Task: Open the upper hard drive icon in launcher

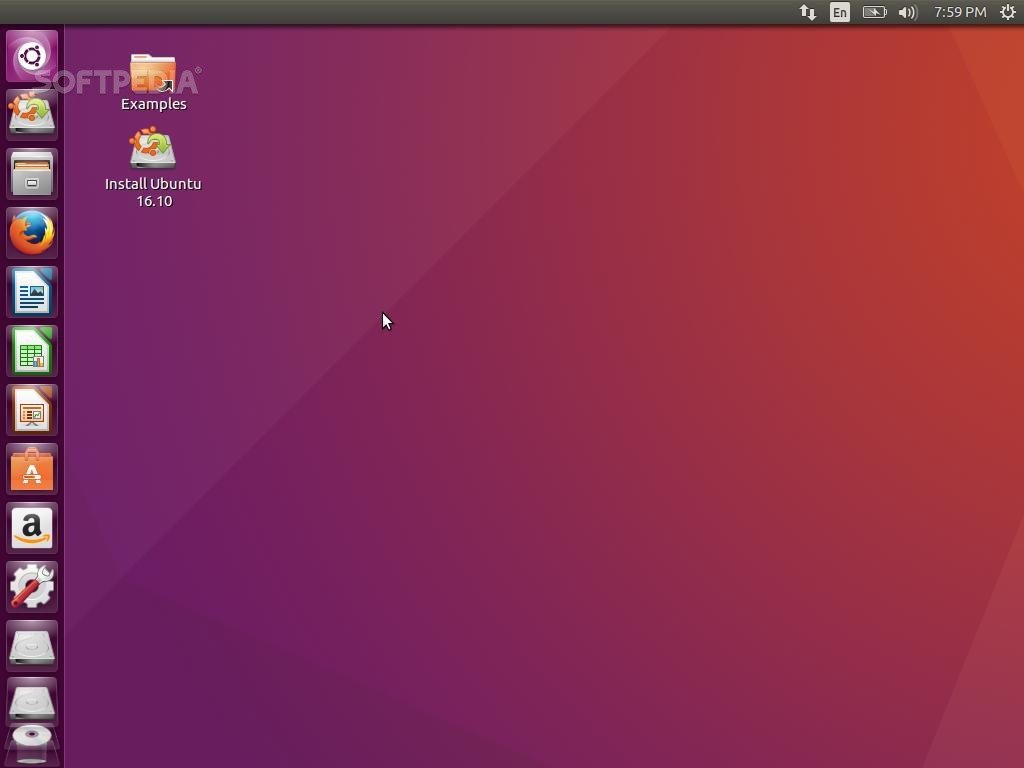Action: pos(32,646)
